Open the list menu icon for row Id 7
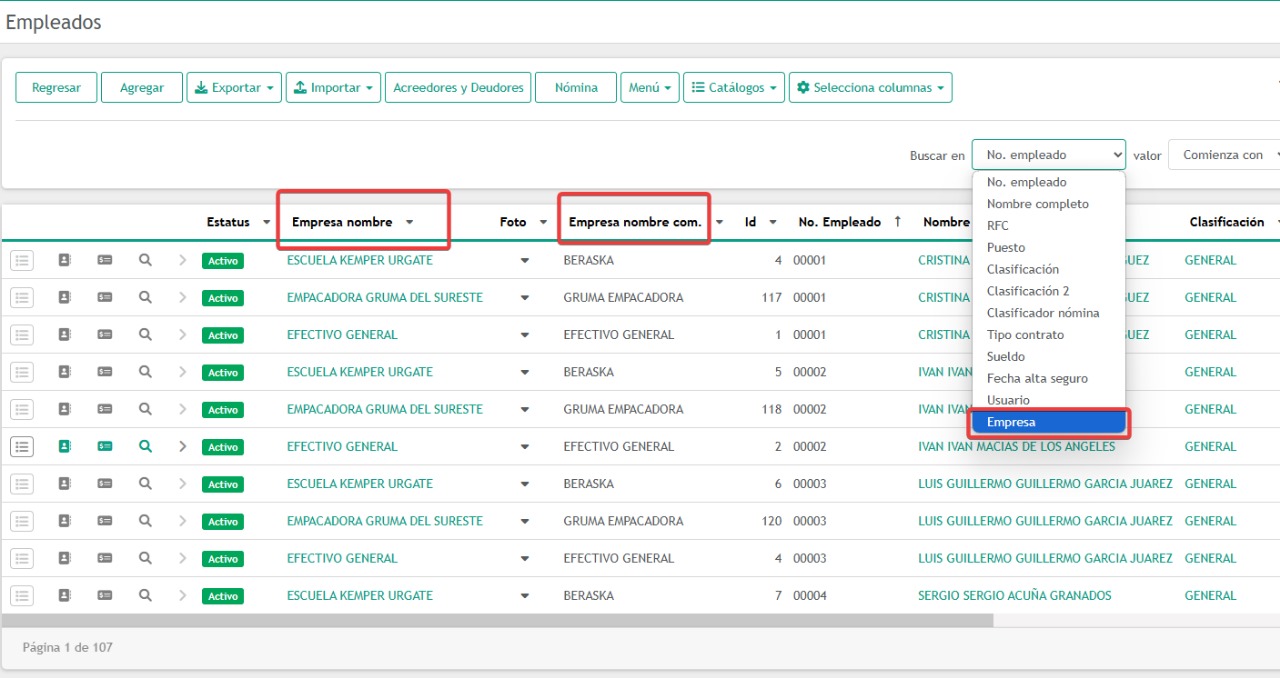The width and height of the screenshot is (1280, 678). point(22,595)
